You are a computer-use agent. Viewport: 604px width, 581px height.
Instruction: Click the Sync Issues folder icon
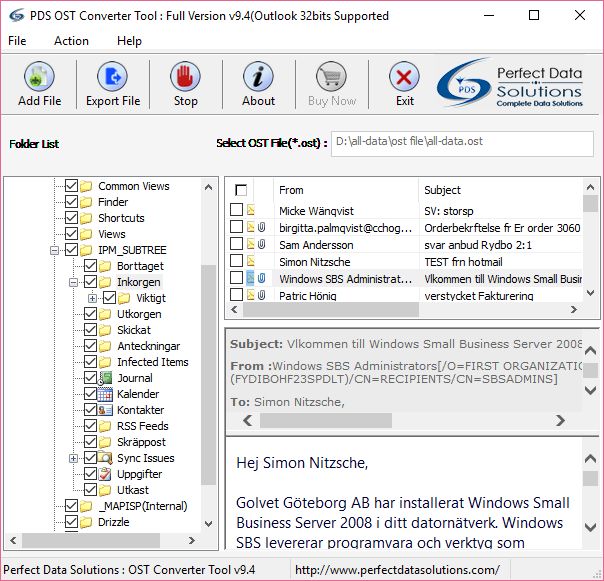(105, 458)
